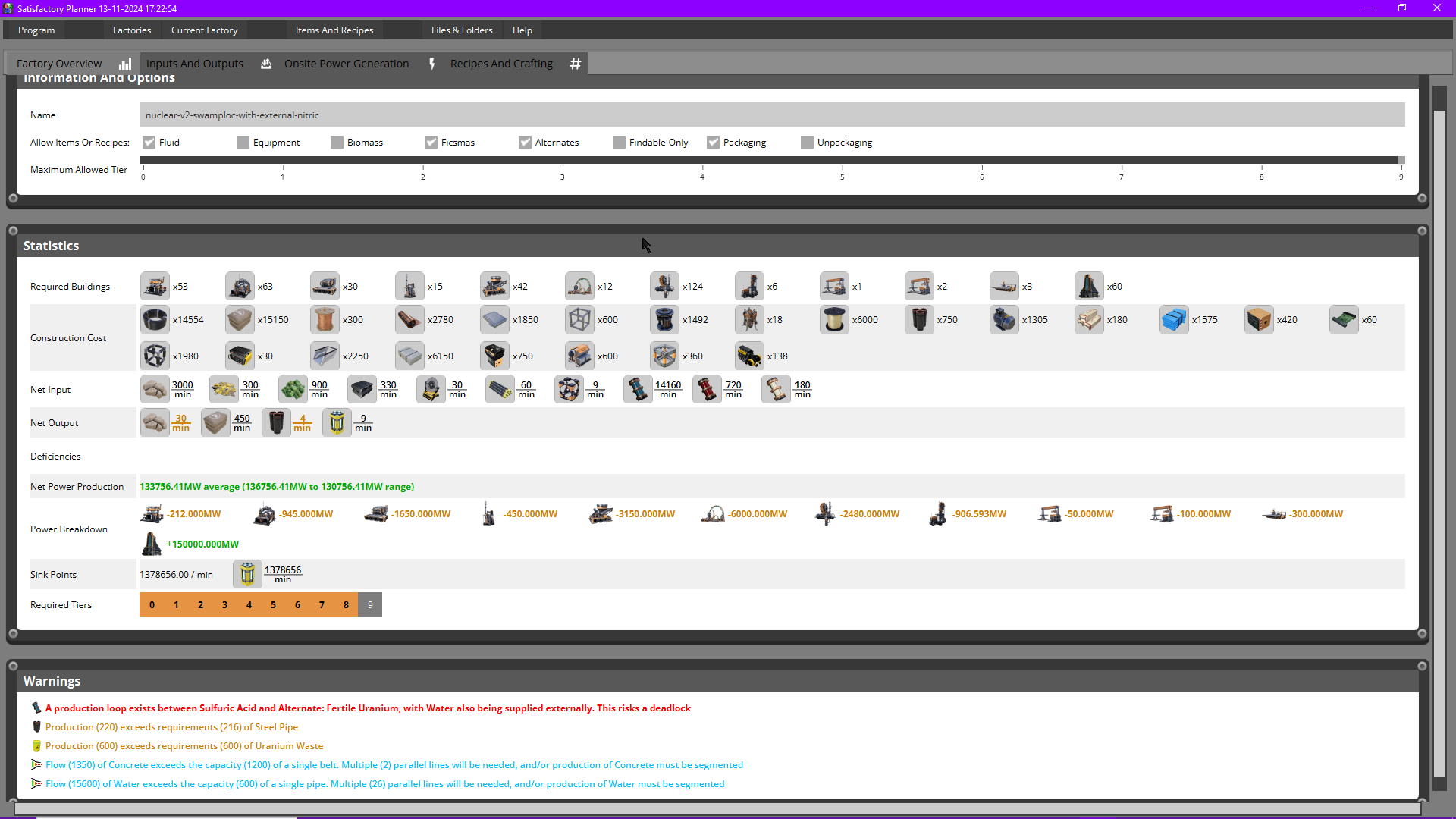Select the Concrete icon in Net Output

(x=215, y=422)
